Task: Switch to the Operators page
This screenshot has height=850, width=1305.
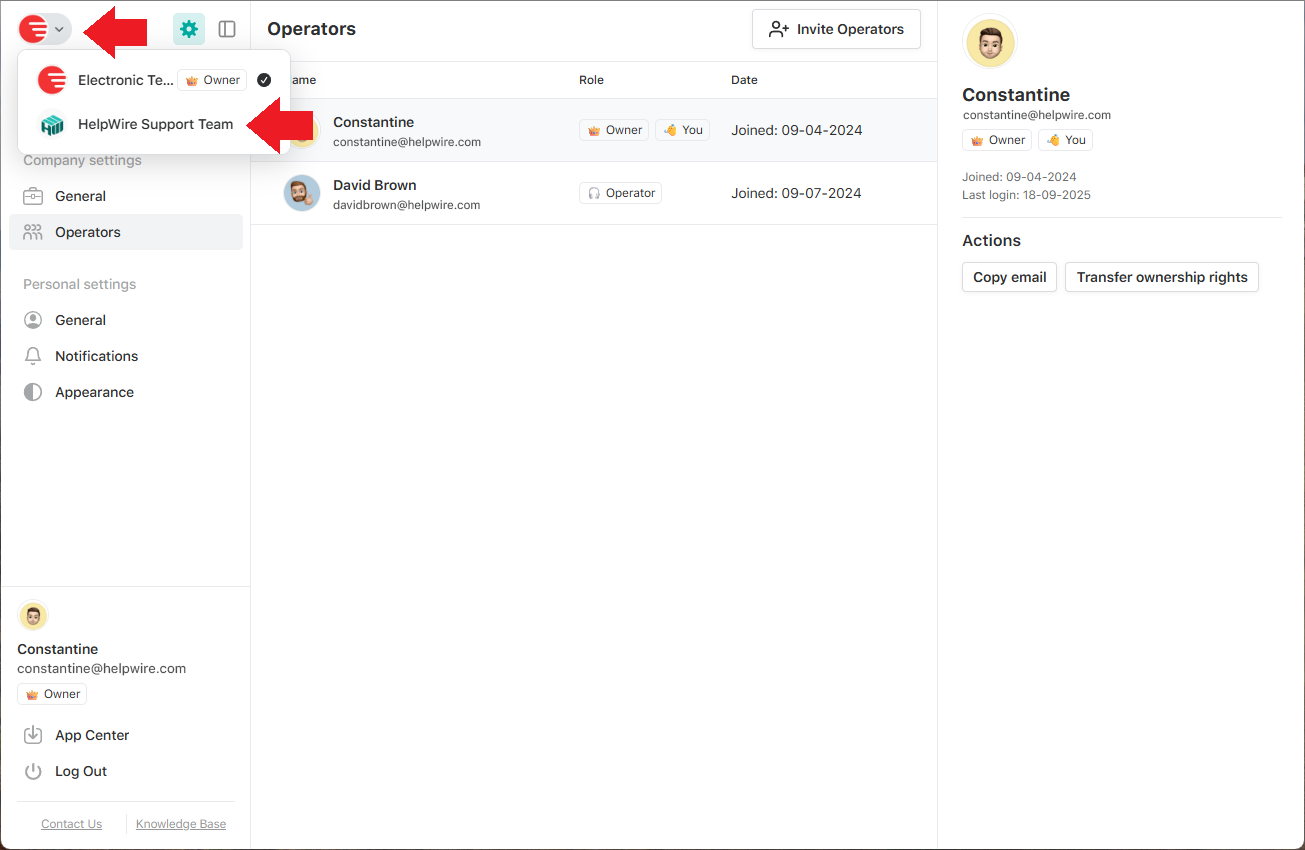Action: click(90, 231)
